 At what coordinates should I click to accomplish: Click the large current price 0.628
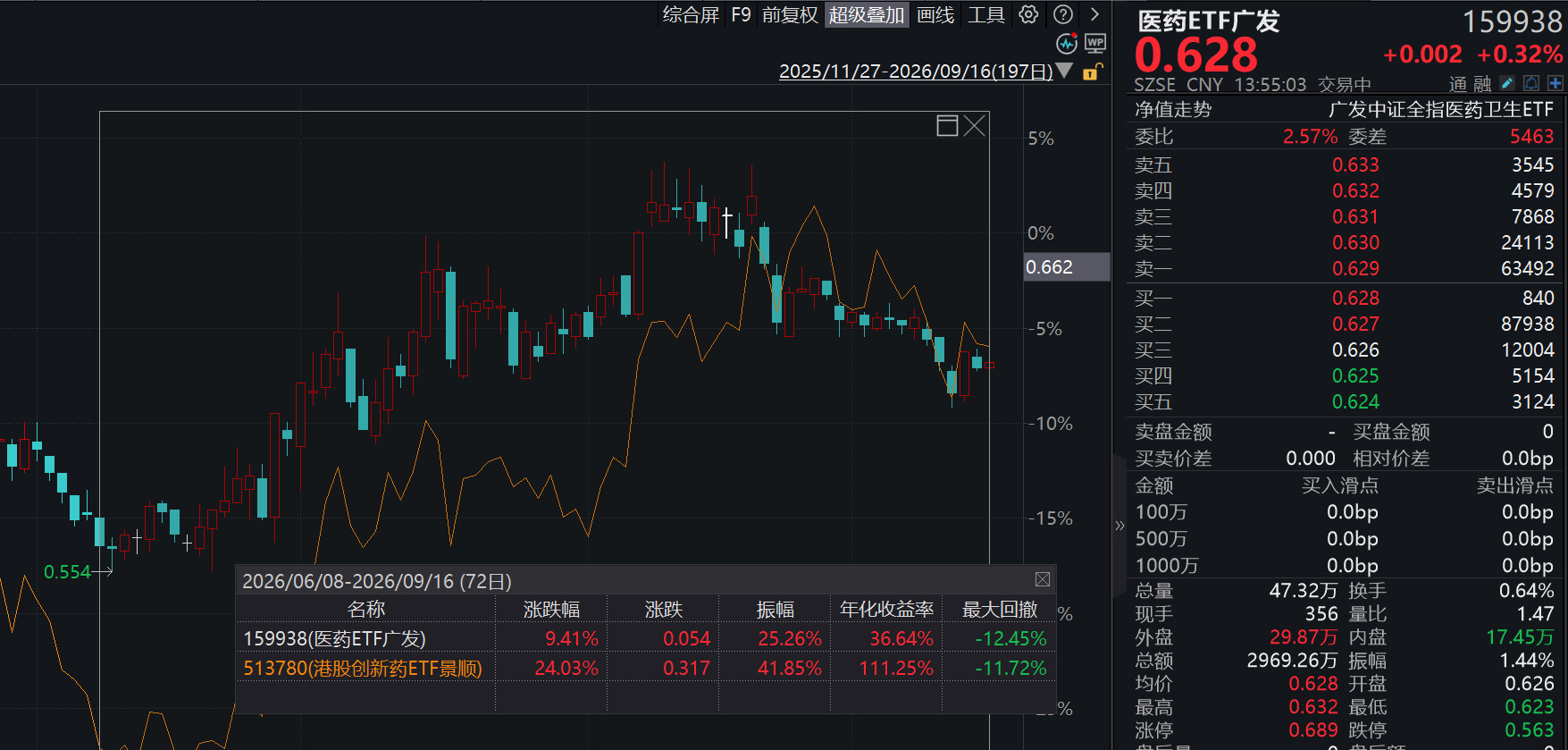pyautogui.click(x=1196, y=55)
